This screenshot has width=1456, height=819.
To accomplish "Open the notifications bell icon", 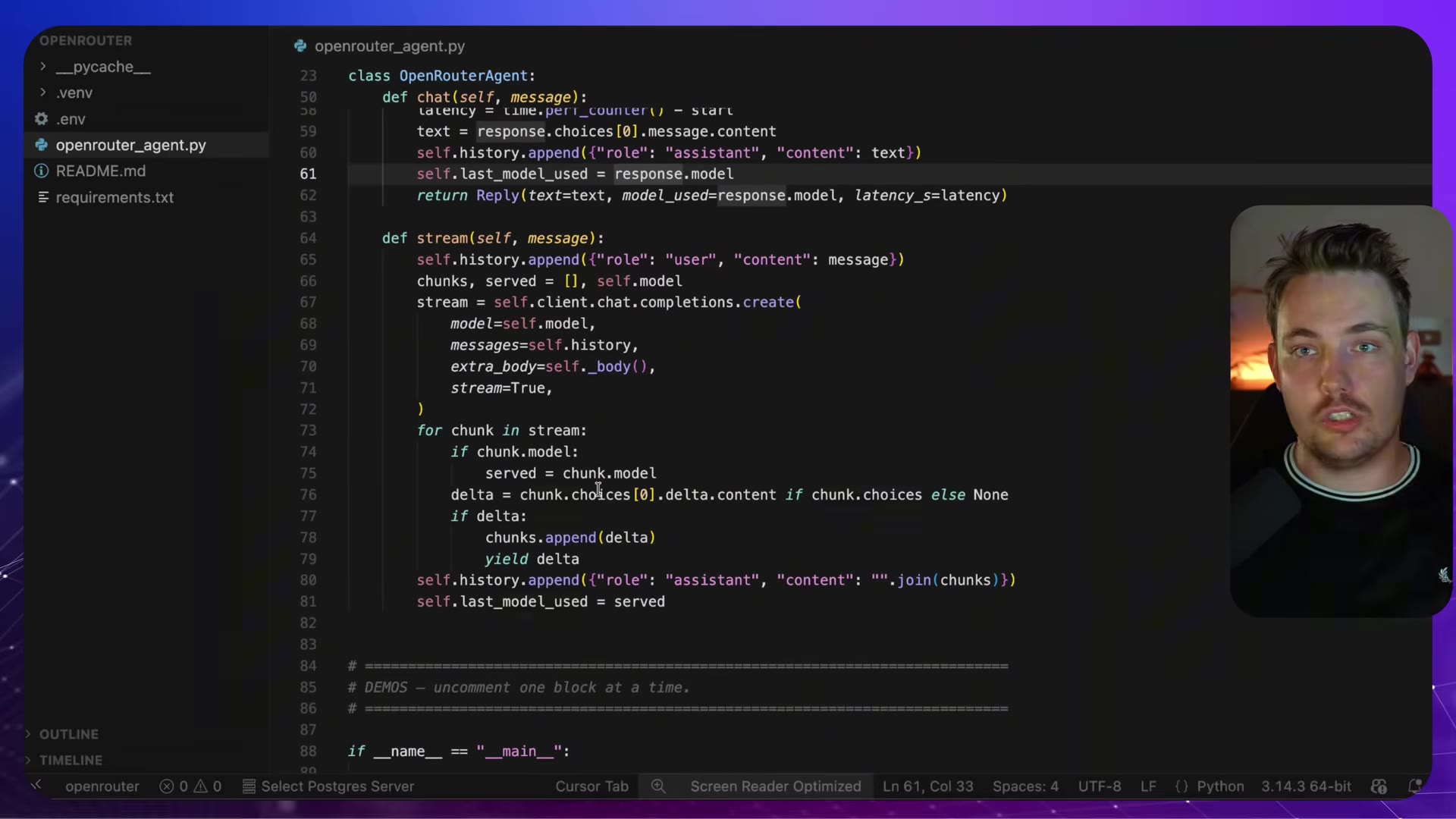I will [1414, 786].
